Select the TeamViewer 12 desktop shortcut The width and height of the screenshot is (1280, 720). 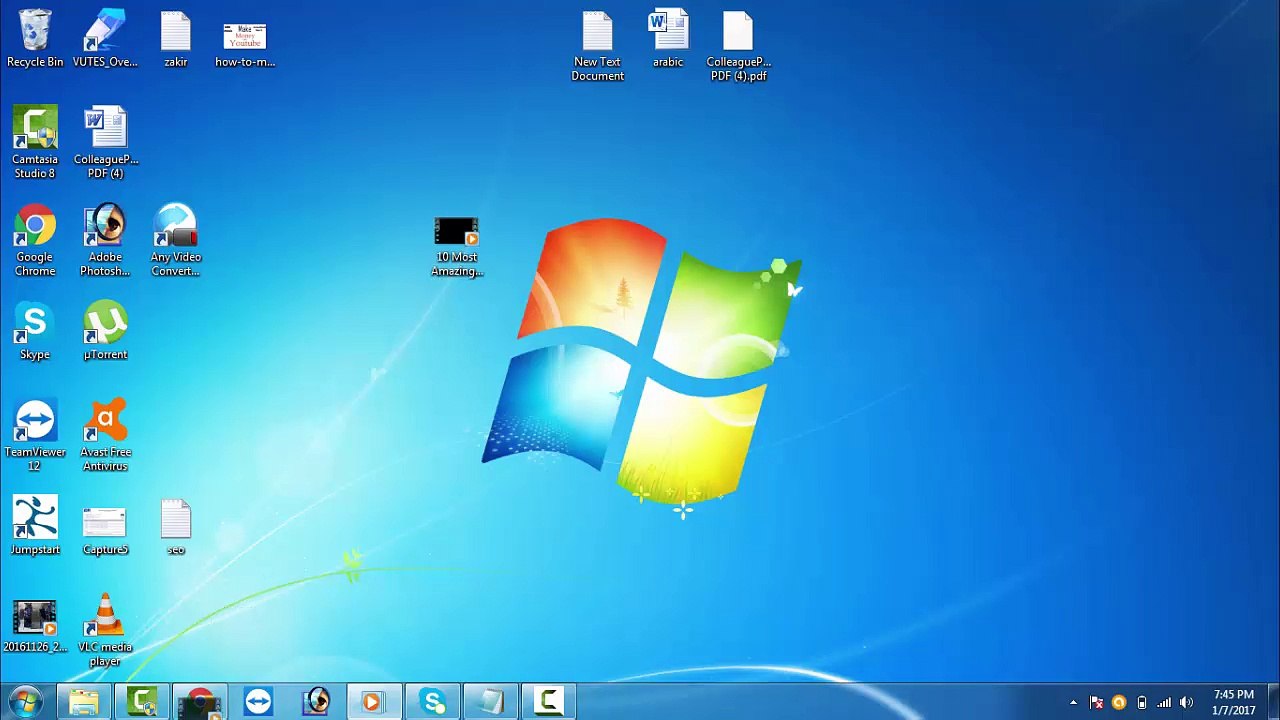35,436
